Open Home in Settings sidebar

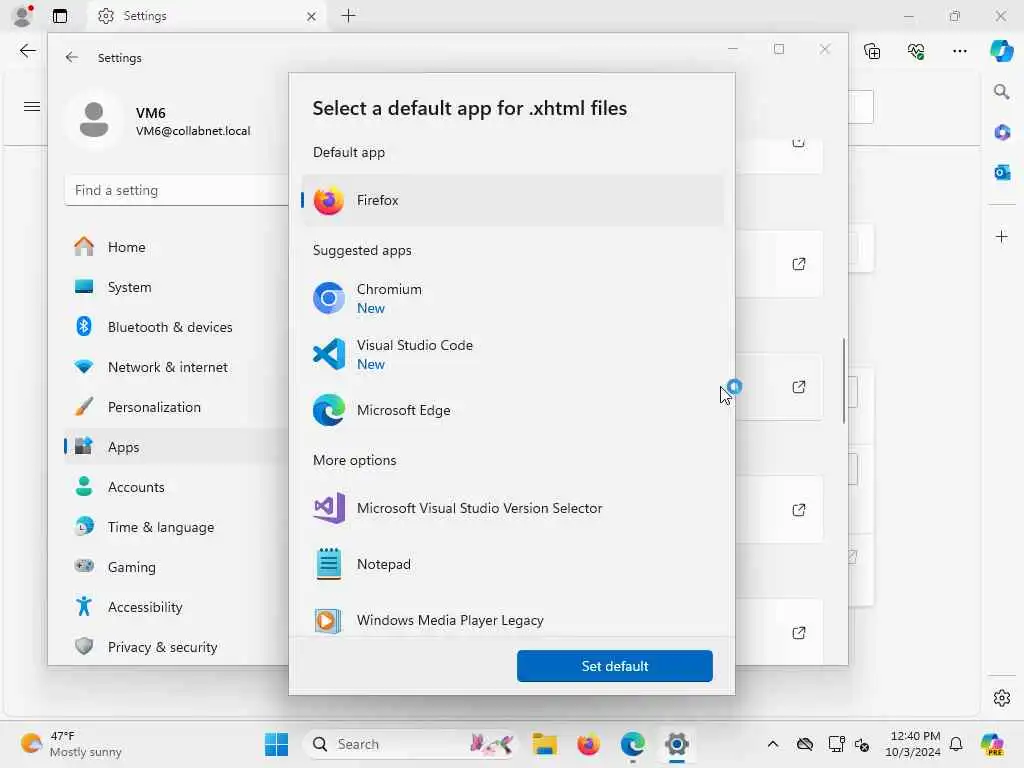point(176,247)
